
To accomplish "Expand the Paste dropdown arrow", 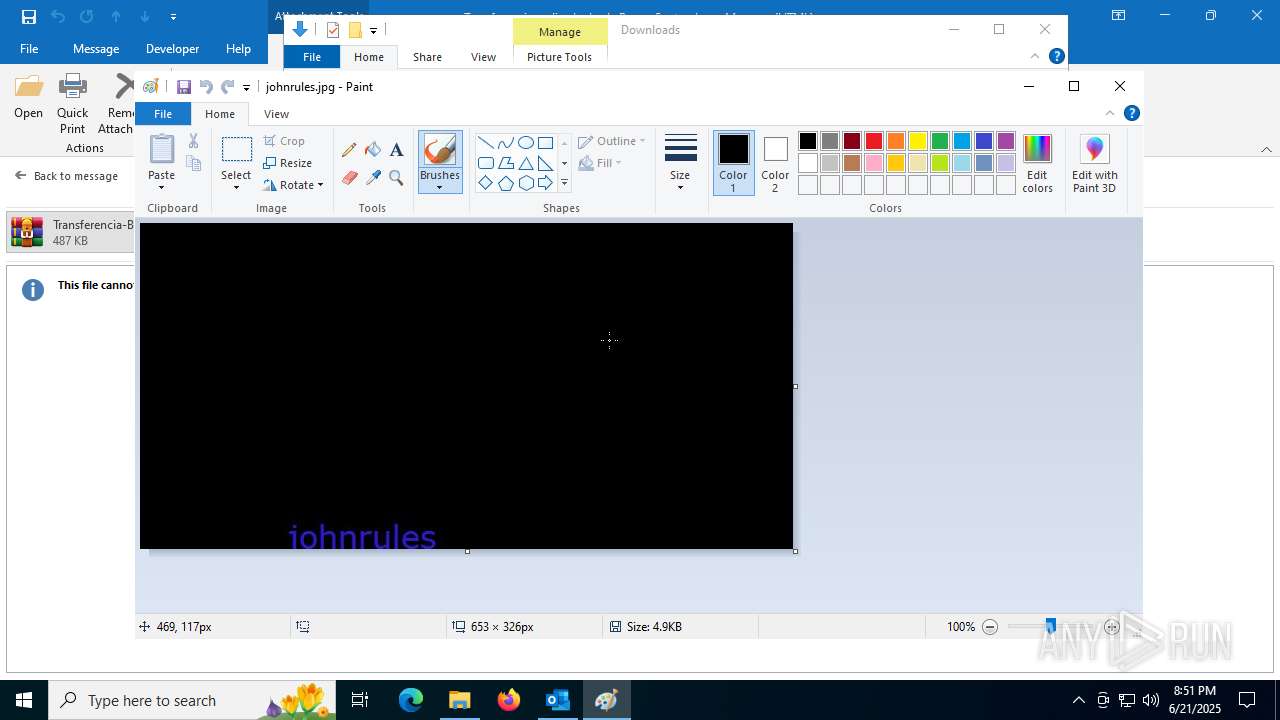I will coord(161,187).
